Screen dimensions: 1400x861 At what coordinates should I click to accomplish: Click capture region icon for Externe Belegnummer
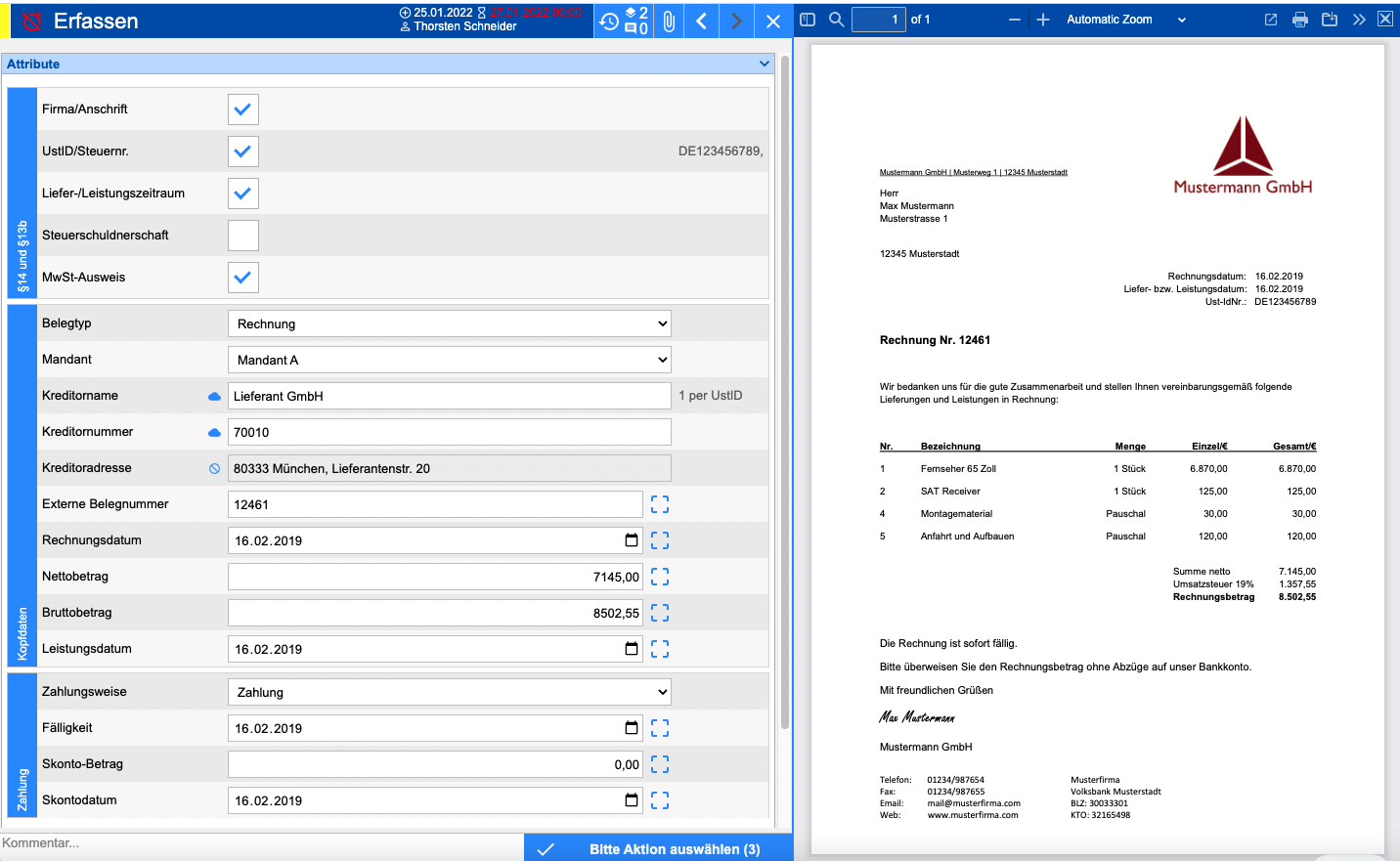pos(660,504)
